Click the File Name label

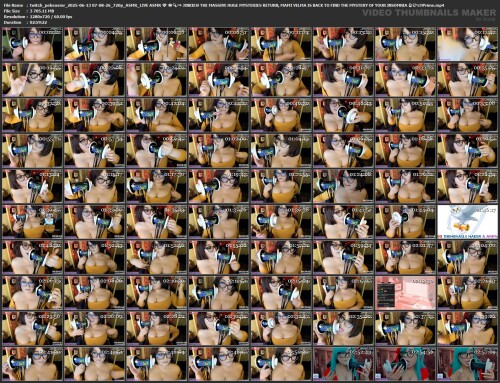point(13,5)
